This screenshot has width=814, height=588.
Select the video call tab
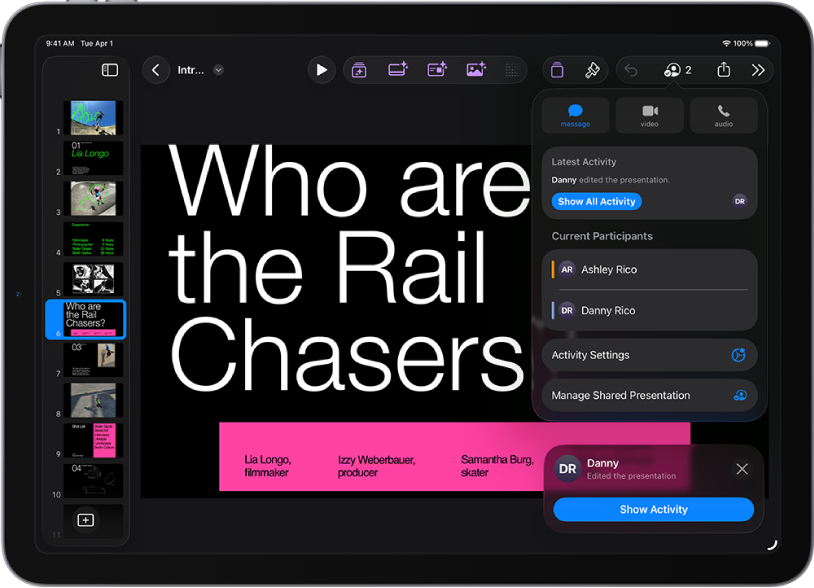(650, 115)
